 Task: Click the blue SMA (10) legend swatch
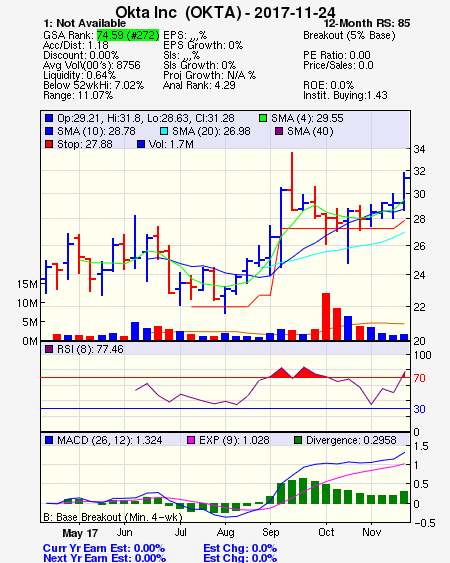[49, 131]
